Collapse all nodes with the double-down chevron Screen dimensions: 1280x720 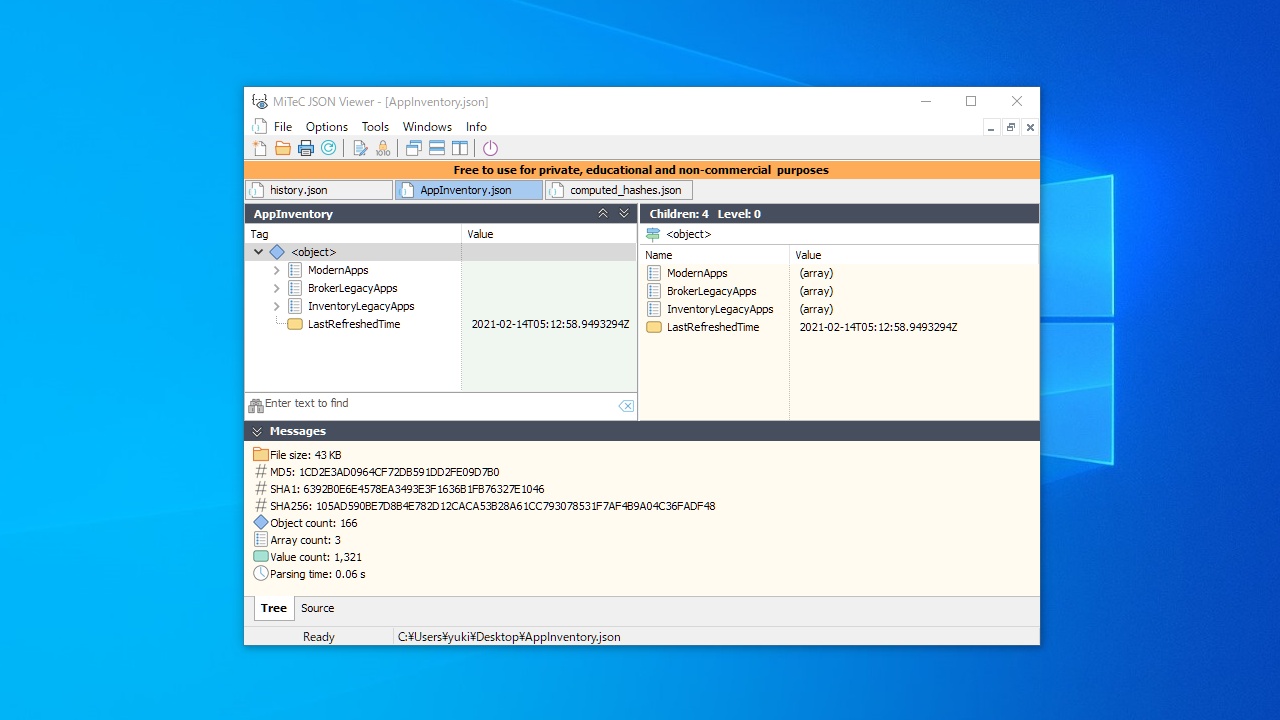(624, 214)
